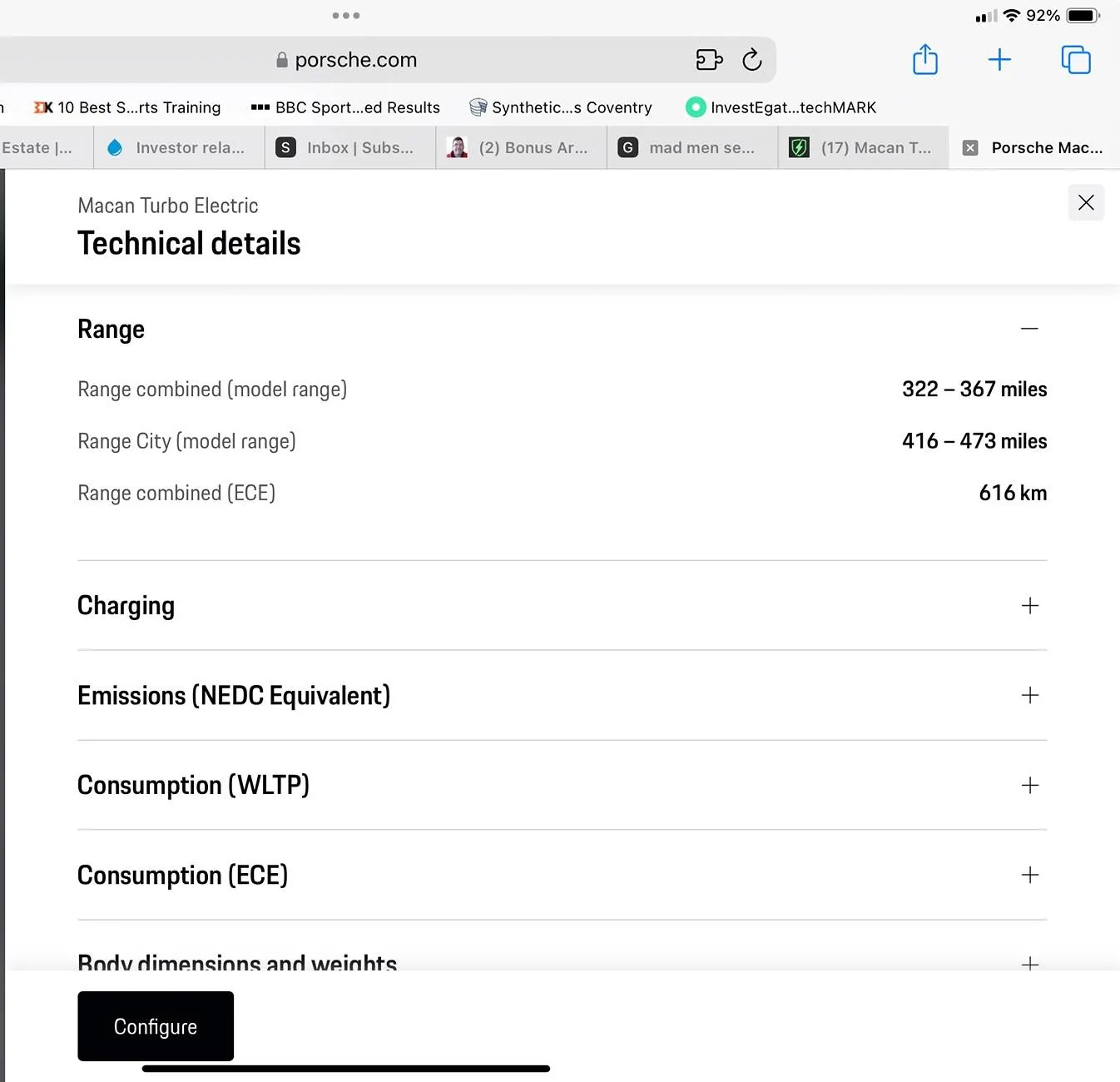The width and height of the screenshot is (1120, 1082).
Task: Tap the Share icon in the toolbar
Action: (x=924, y=59)
